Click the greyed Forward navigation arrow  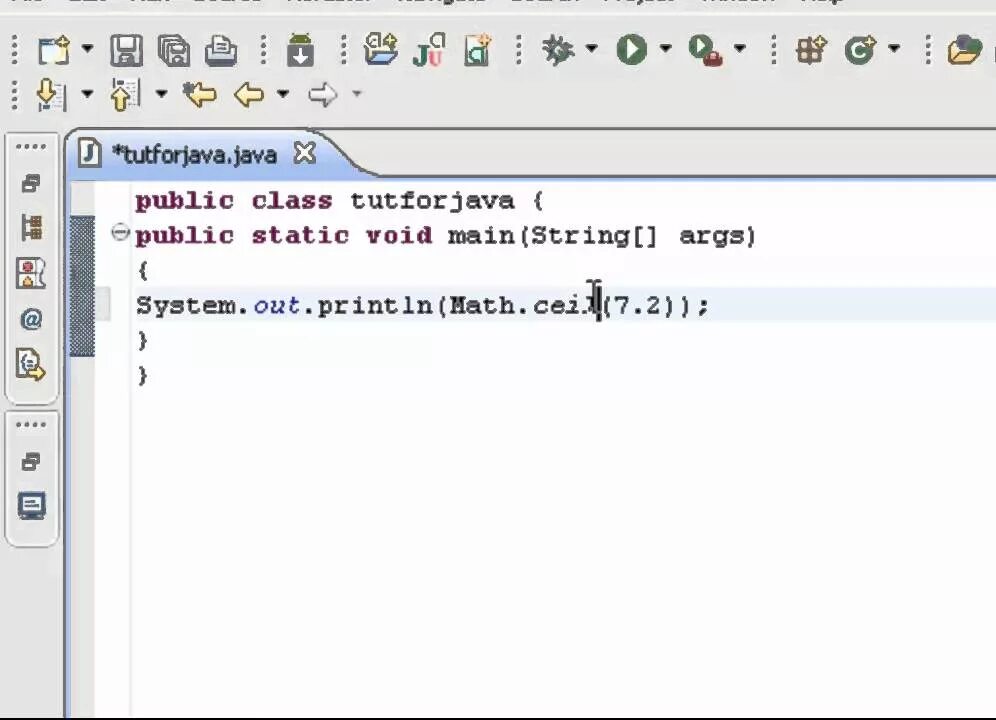coord(323,95)
